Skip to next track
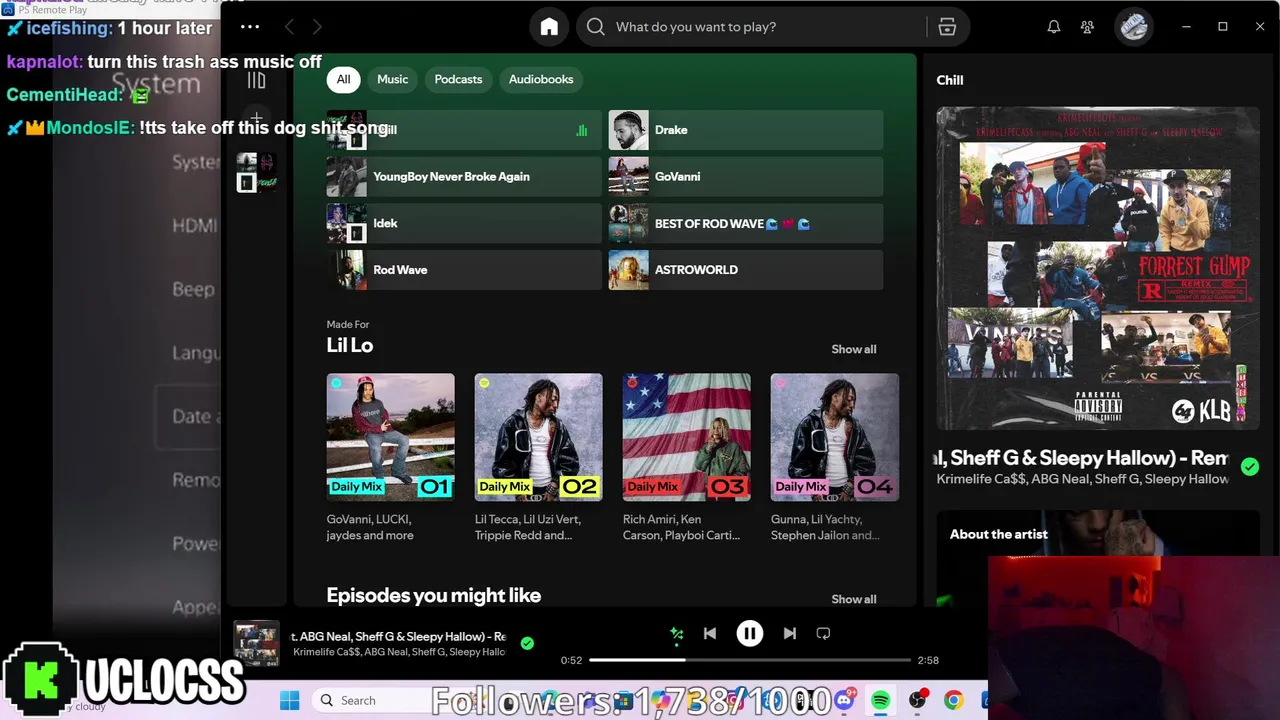The width and height of the screenshot is (1280, 720). click(x=789, y=633)
